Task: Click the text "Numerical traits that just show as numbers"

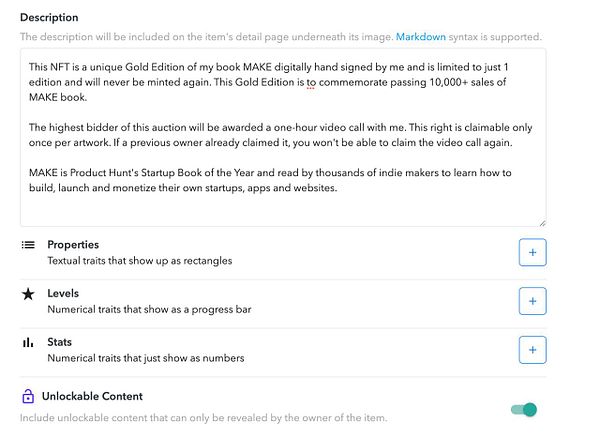Action: click(x=146, y=358)
